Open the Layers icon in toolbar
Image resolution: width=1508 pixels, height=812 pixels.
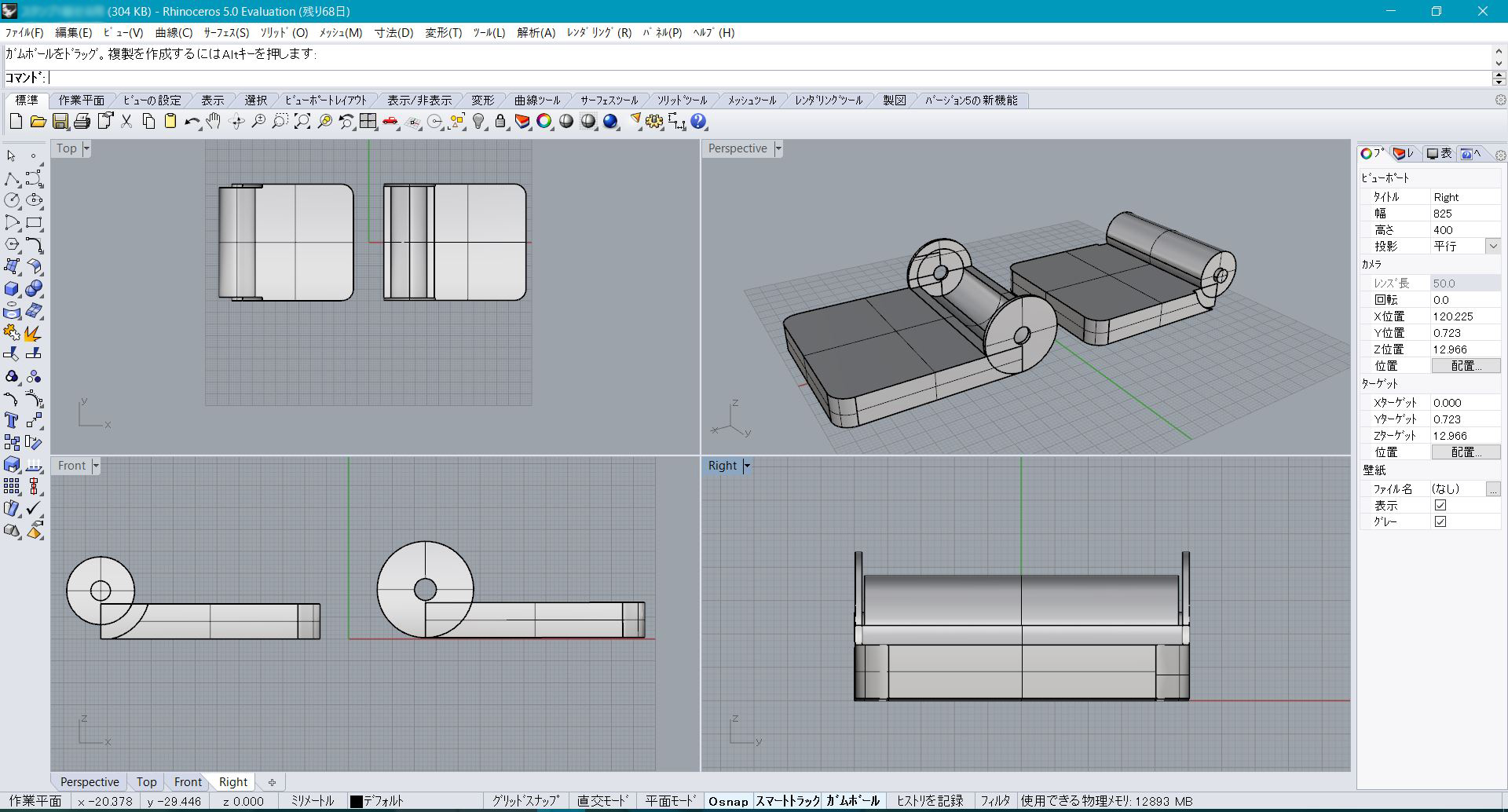tap(522, 122)
